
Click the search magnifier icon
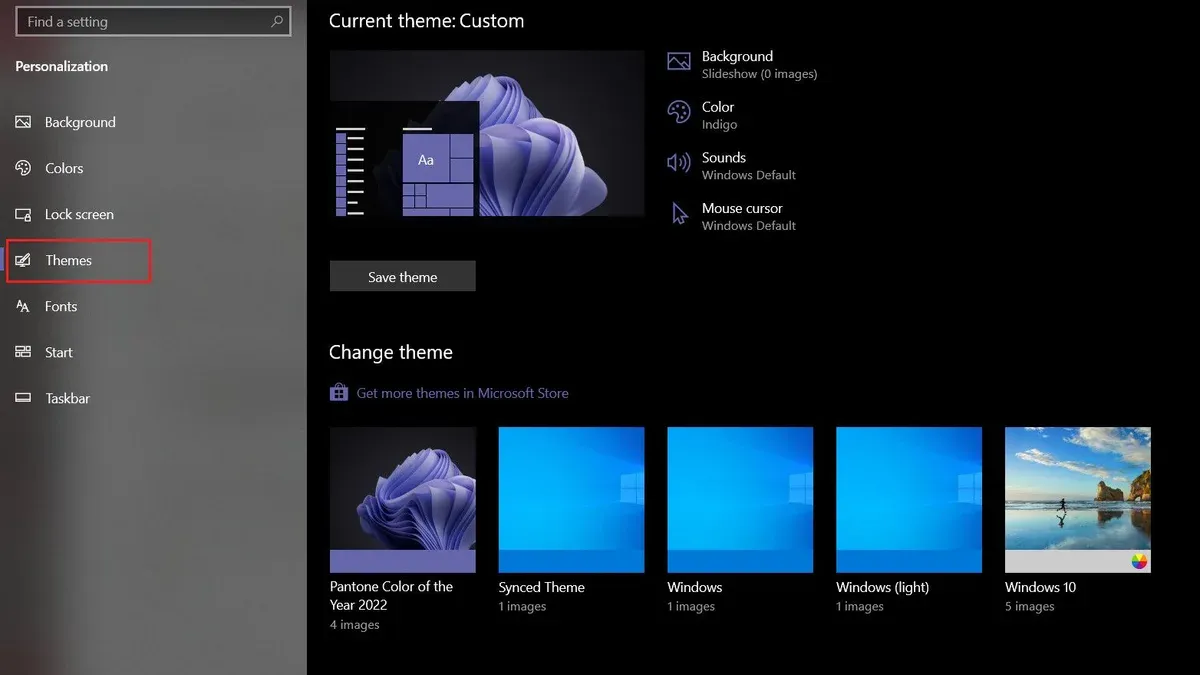coord(277,21)
